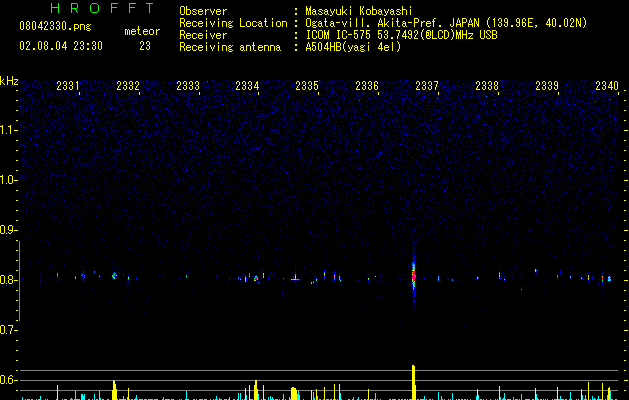The width and height of the screenshot is (629, 400).
Task: Click the Receiver label
Action: pos(203,35)
